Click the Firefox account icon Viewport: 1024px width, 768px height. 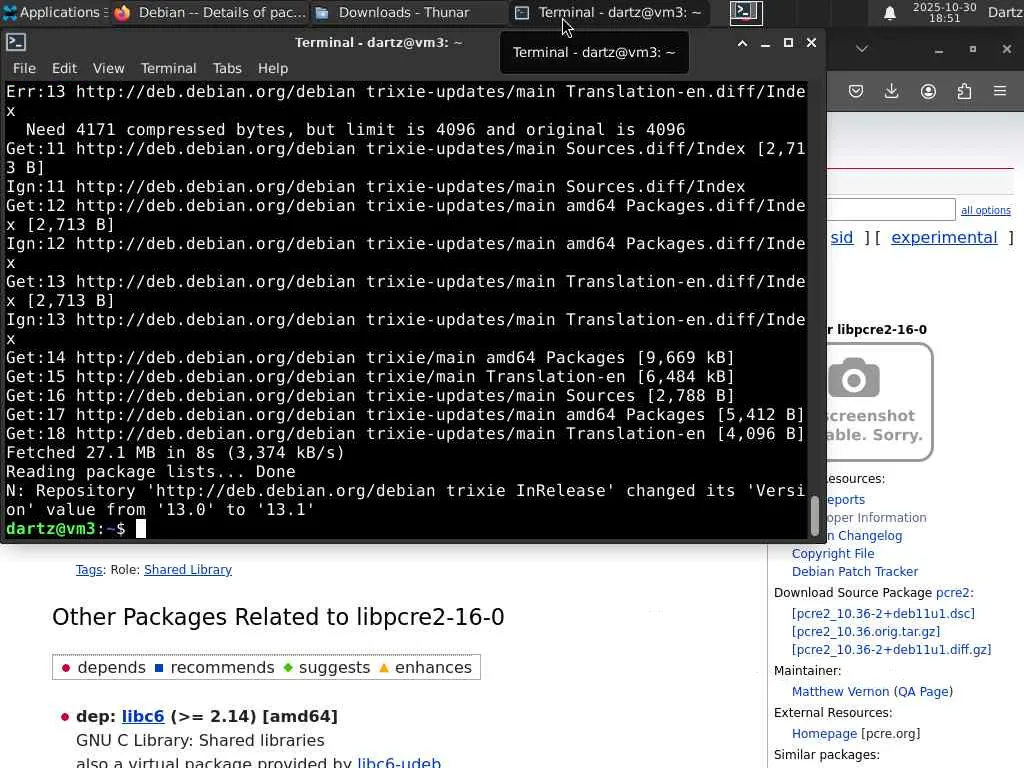(928, 91)
